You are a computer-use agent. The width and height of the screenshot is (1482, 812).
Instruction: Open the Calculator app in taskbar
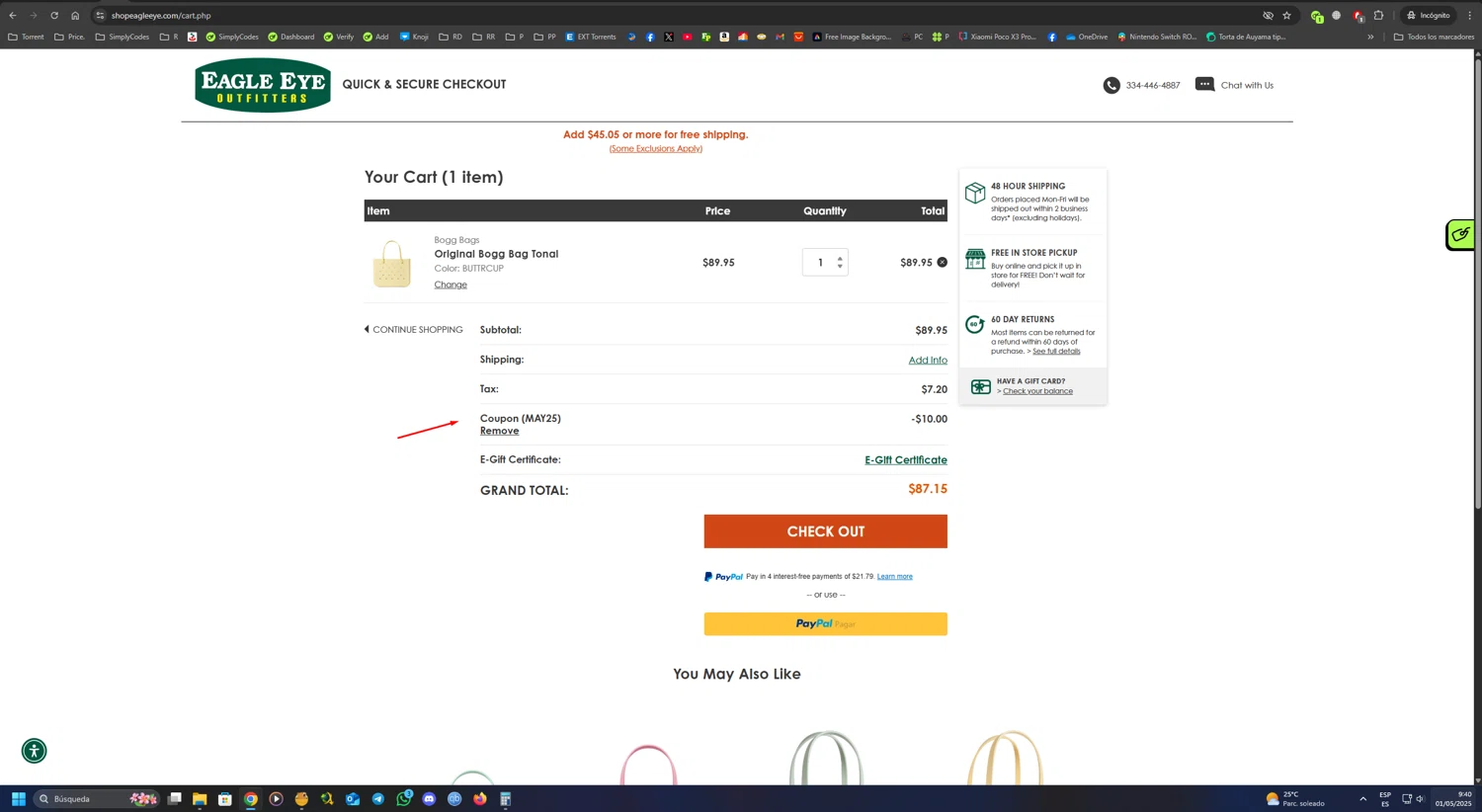pyautogui.click(x=505, y=799)
